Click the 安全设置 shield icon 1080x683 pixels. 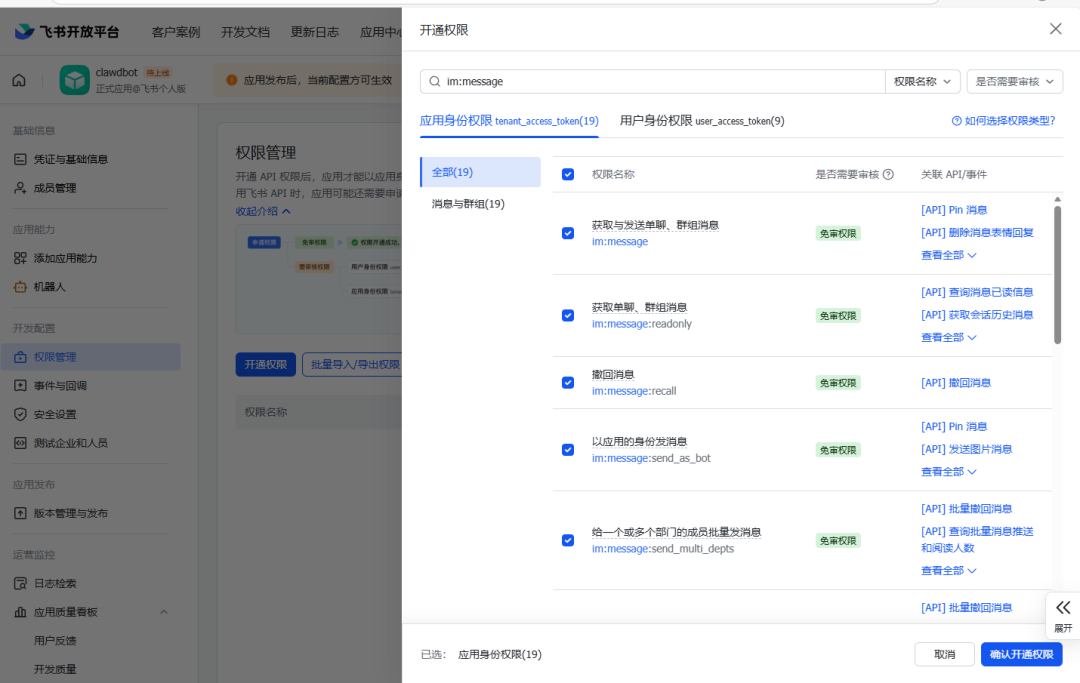(x=20, y=414)
